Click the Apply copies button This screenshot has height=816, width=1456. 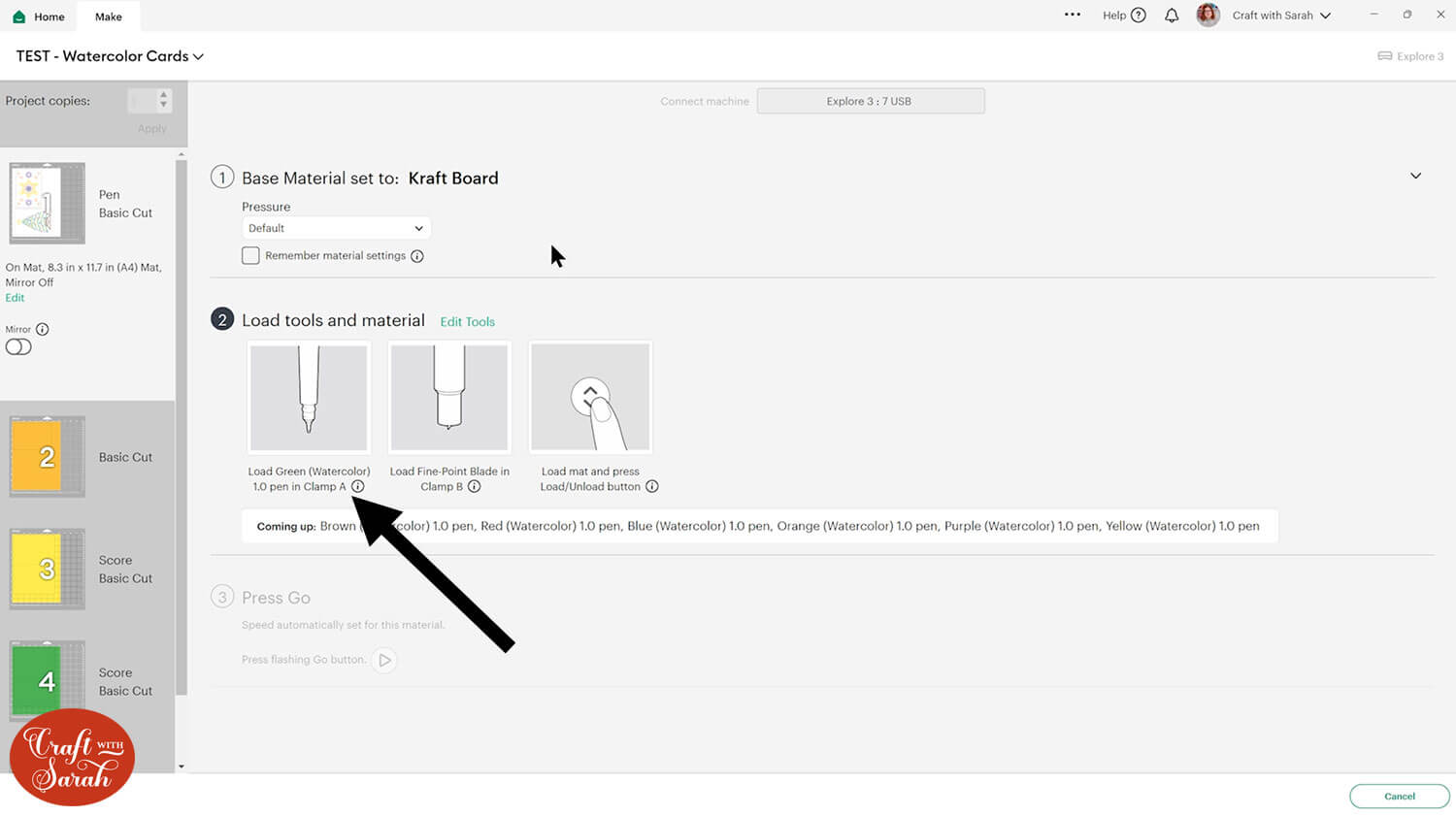(151, 128)
